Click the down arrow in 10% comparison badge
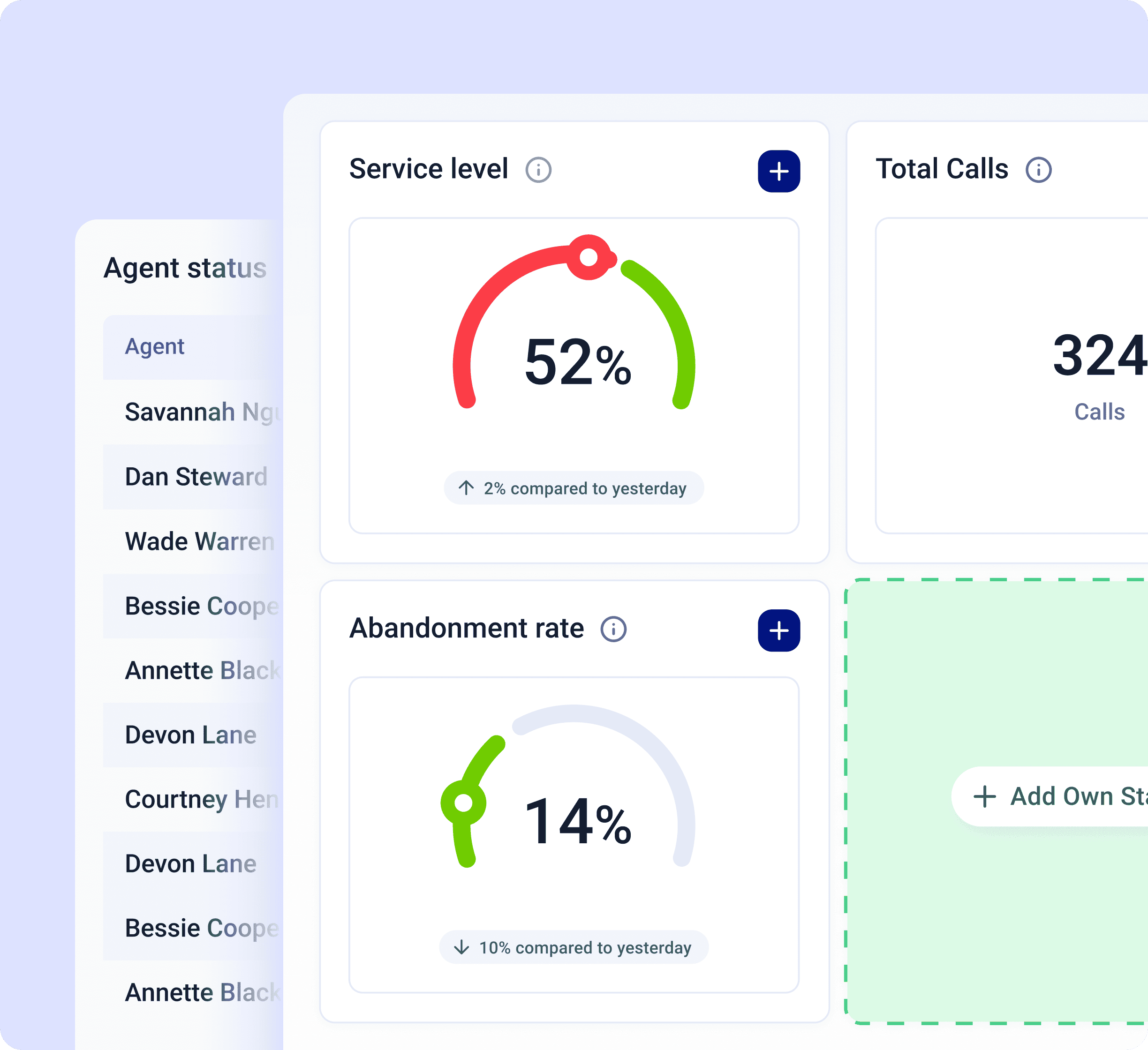This screenshot has width=1148, height=1050. coord(461,947)
